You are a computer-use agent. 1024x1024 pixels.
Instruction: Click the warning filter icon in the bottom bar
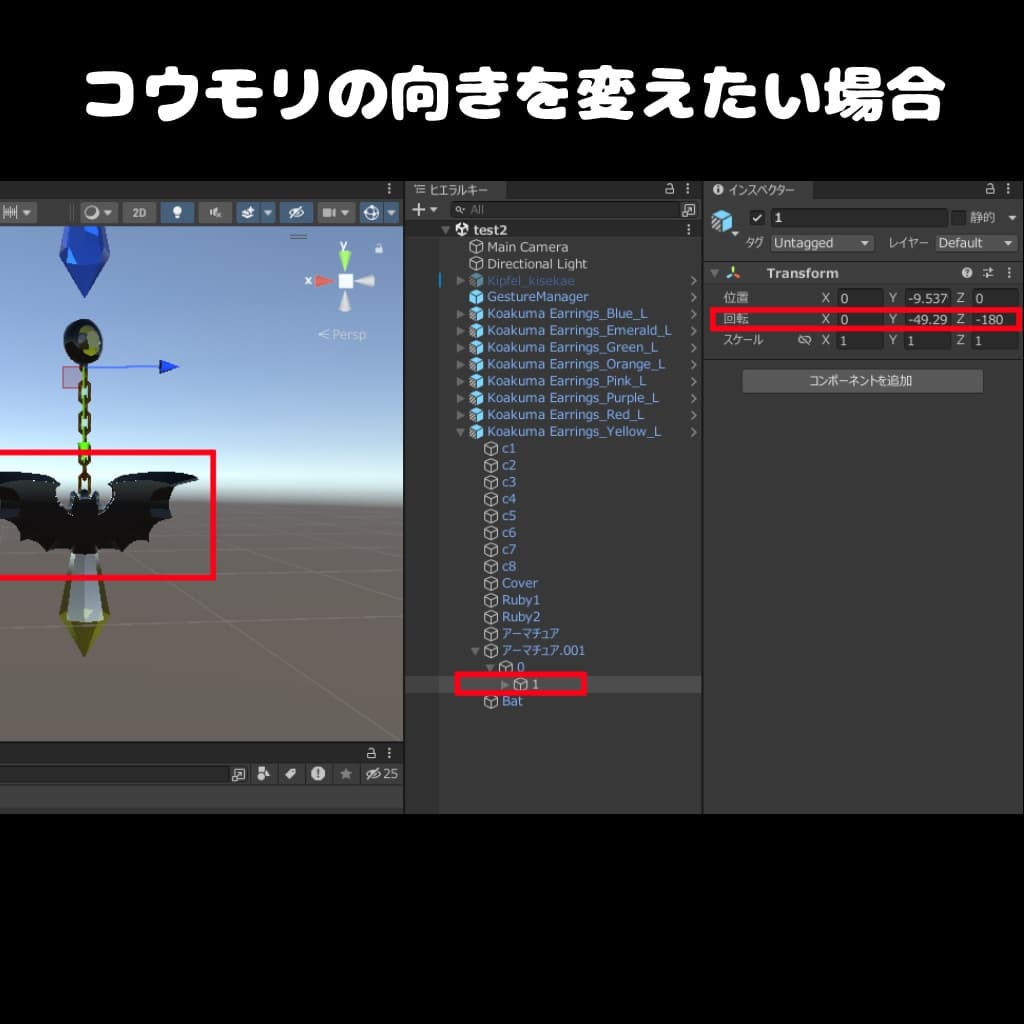click(x=317, y=774)
